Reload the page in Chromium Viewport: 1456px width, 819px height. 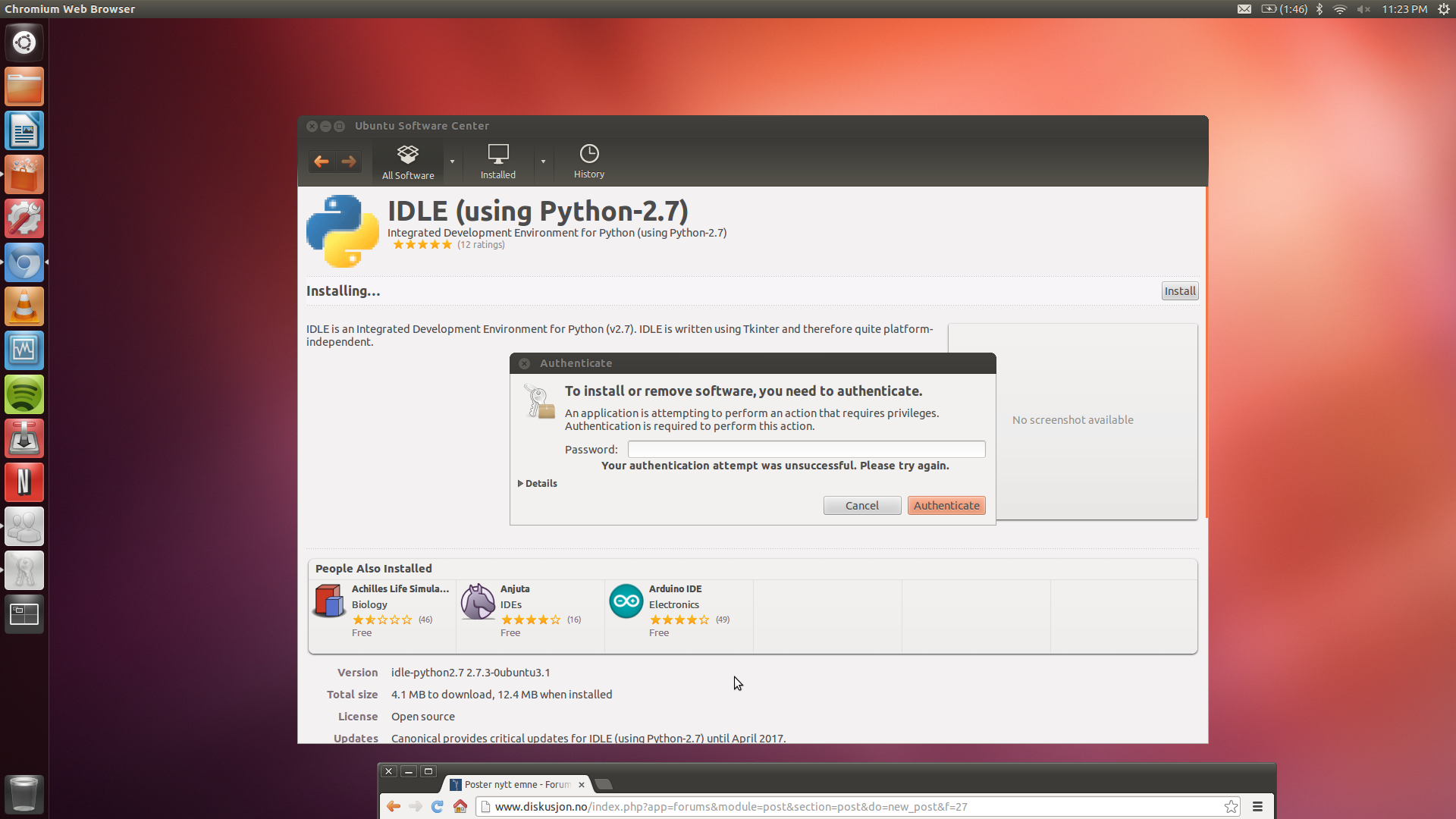pos(437,807)
